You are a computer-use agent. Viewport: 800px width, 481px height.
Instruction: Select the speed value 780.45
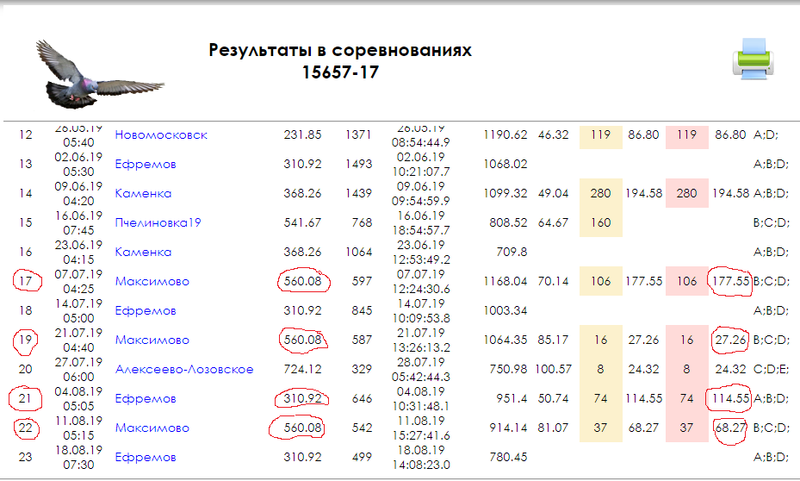pyautogui.click(x=508, y=457)
